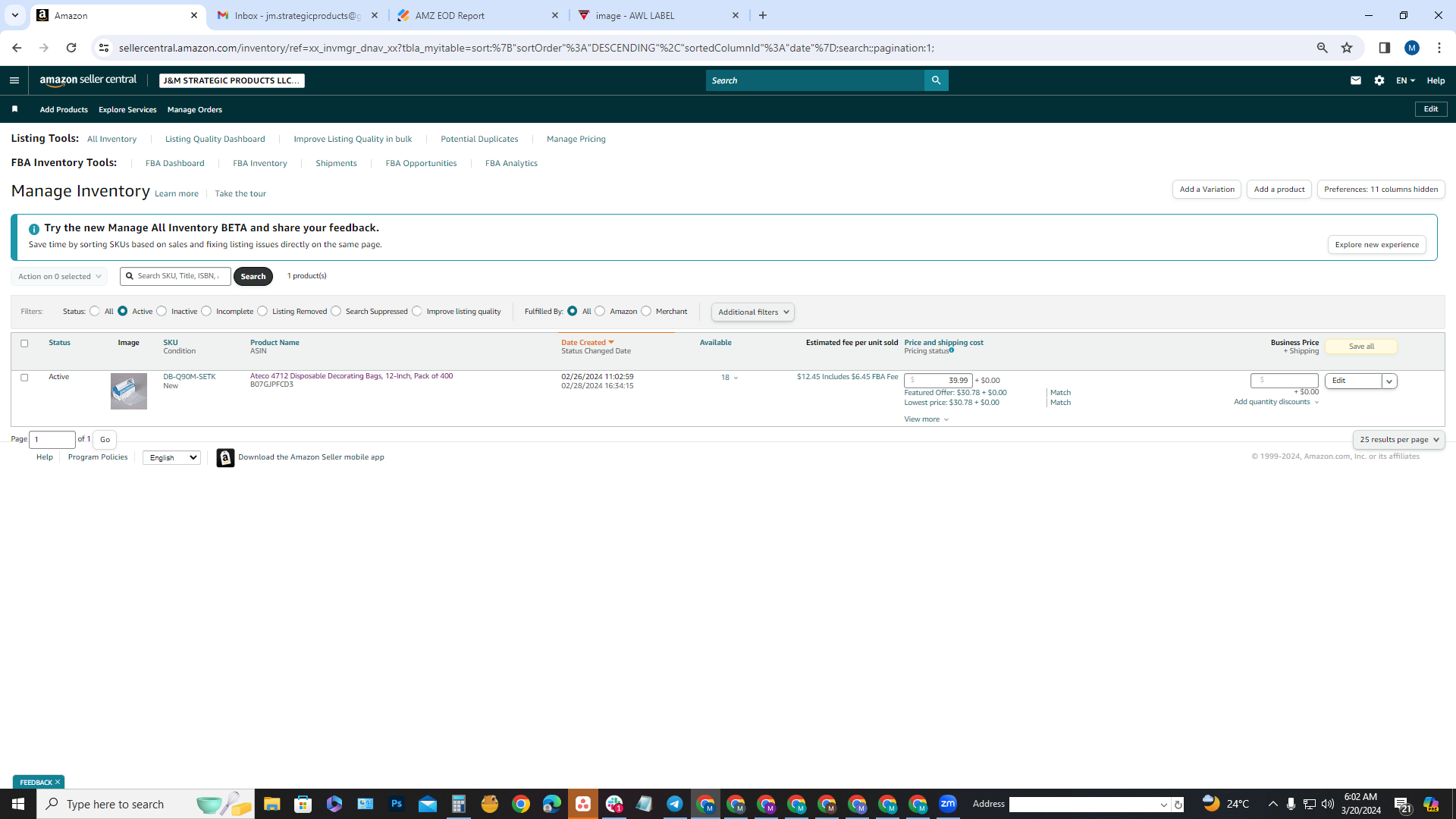
Task: Select the Improve listing quality filter
Action: click(x=417, y=311)
